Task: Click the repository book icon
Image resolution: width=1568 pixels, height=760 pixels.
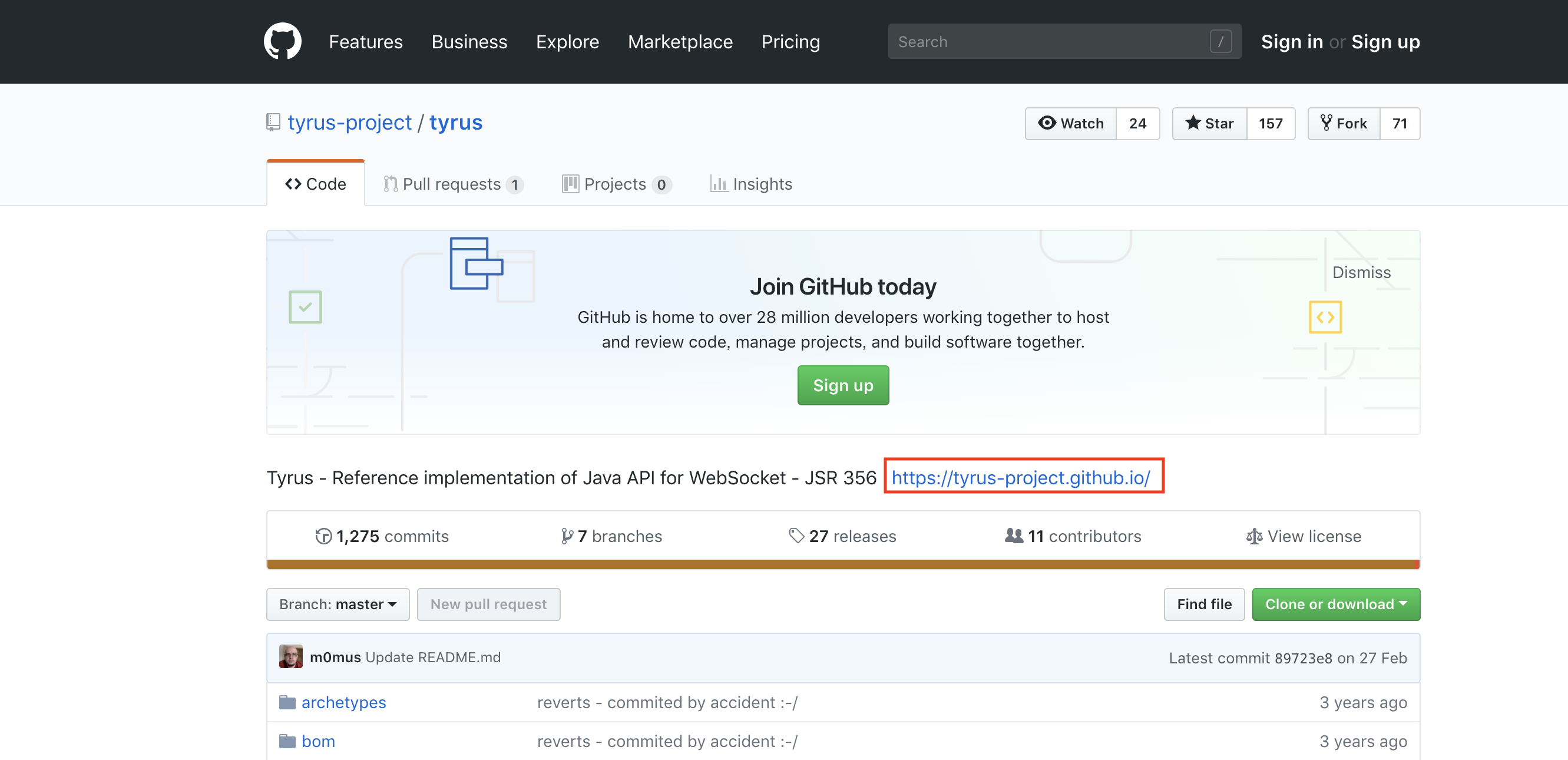Action: 273,123
